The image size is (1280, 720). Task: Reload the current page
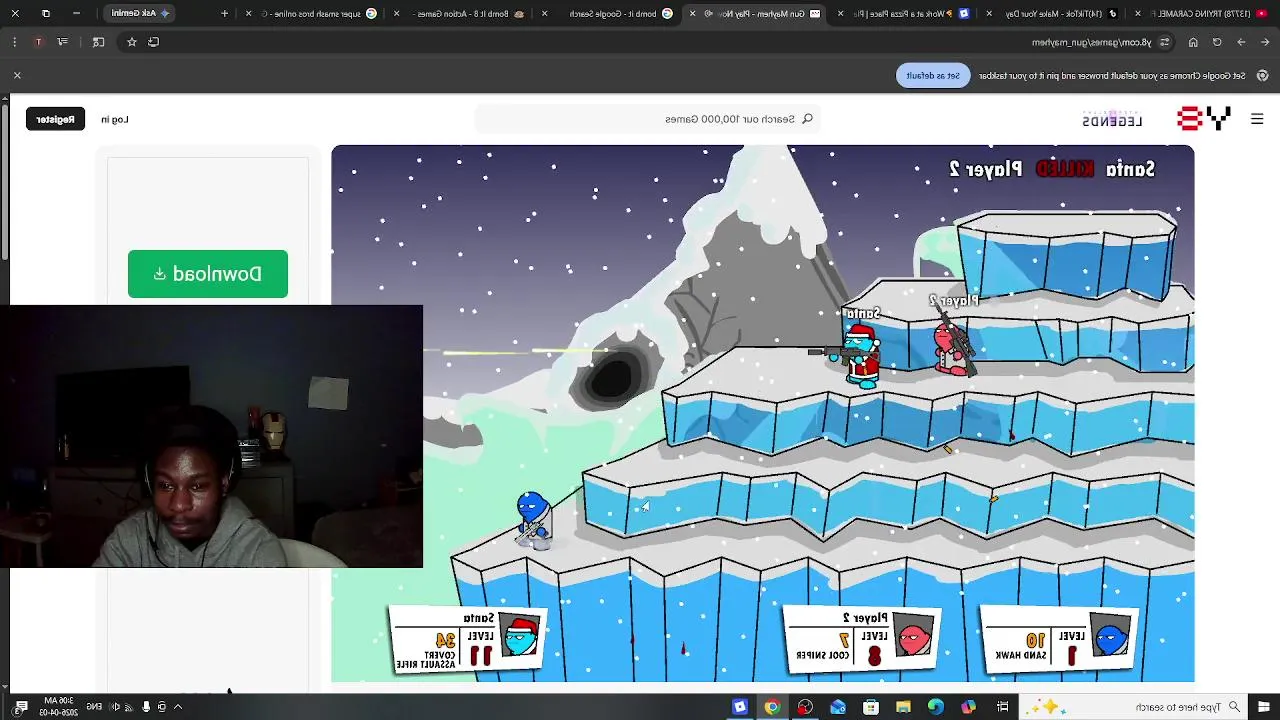pos(1217,42)
